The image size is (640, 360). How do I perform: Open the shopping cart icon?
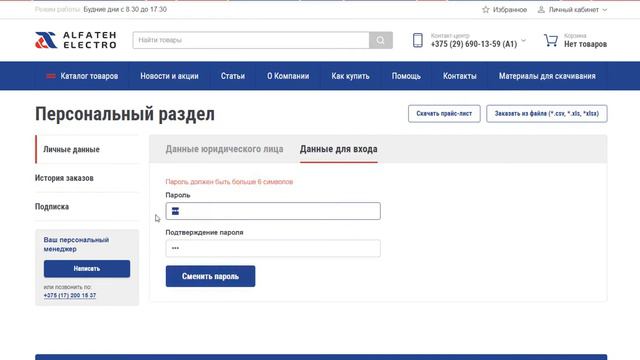(x=551, y=40)
